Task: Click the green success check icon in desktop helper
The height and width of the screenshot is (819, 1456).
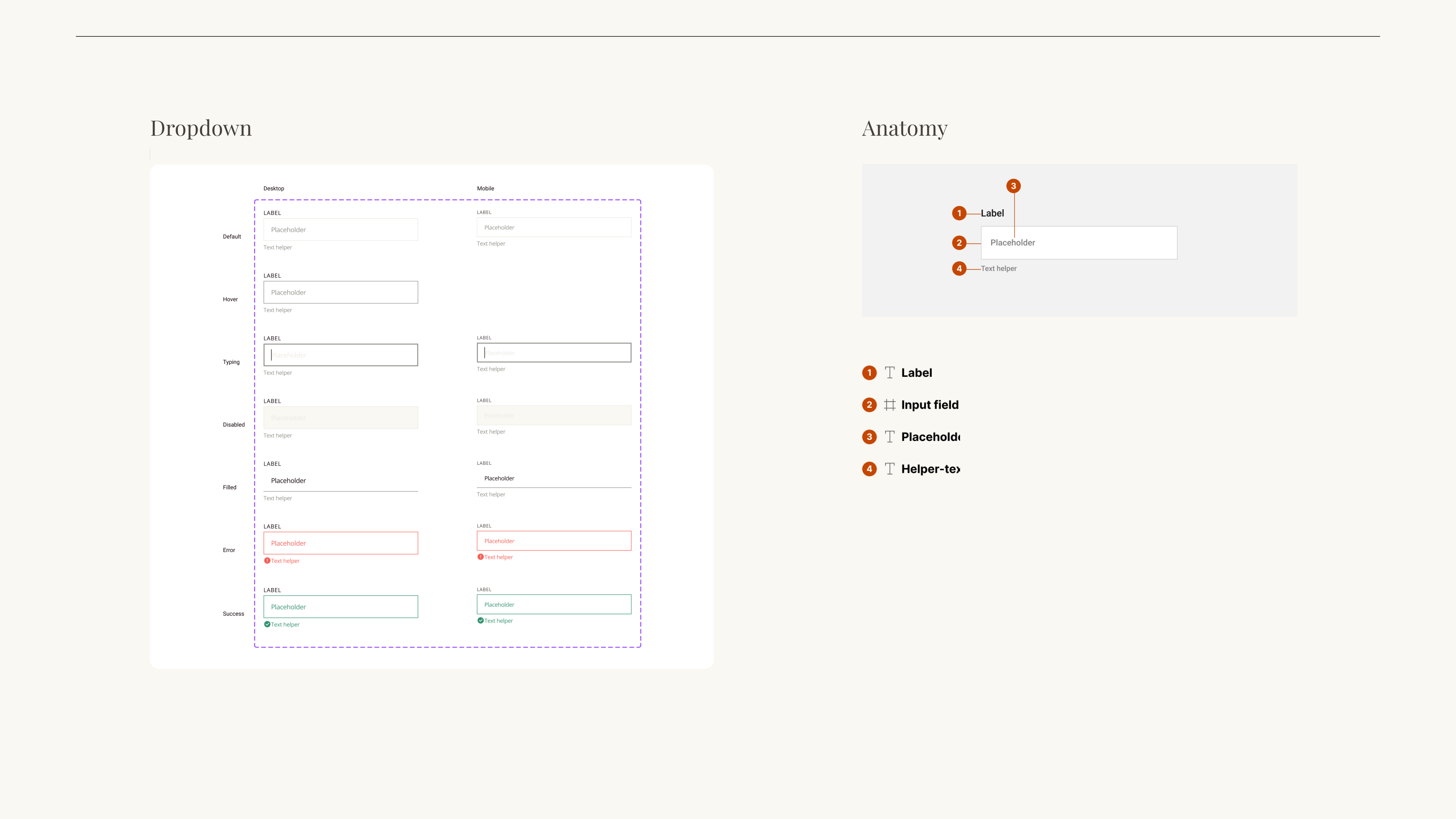Action: coord(267,624)
